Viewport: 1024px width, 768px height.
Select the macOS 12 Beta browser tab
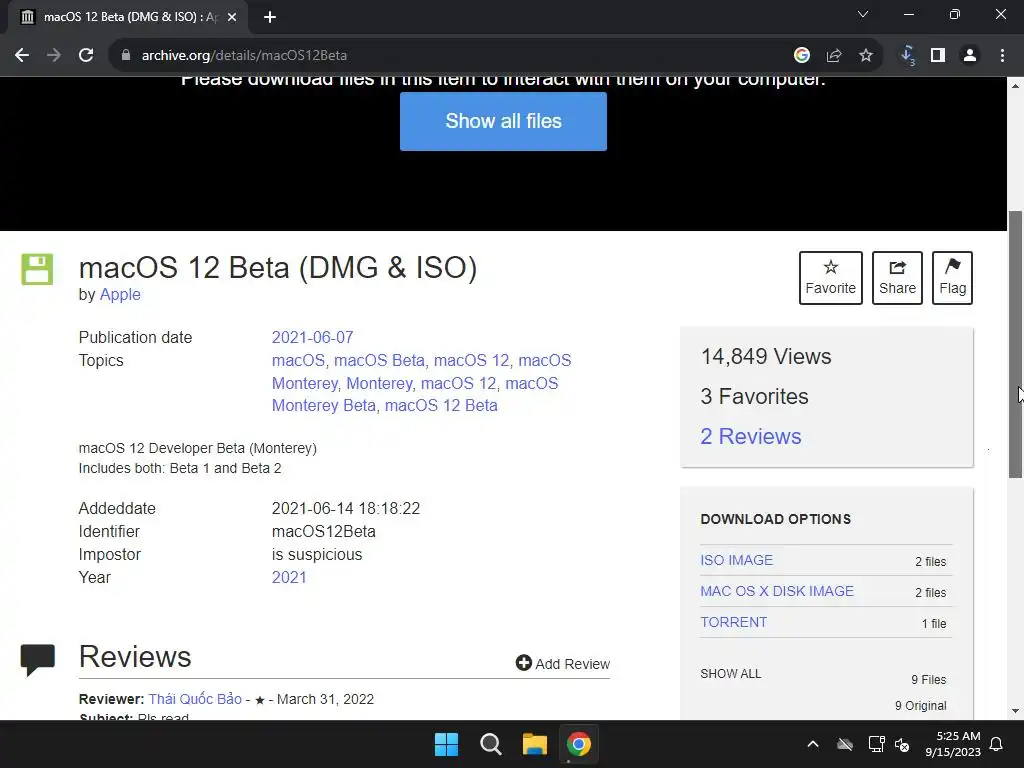128,18
